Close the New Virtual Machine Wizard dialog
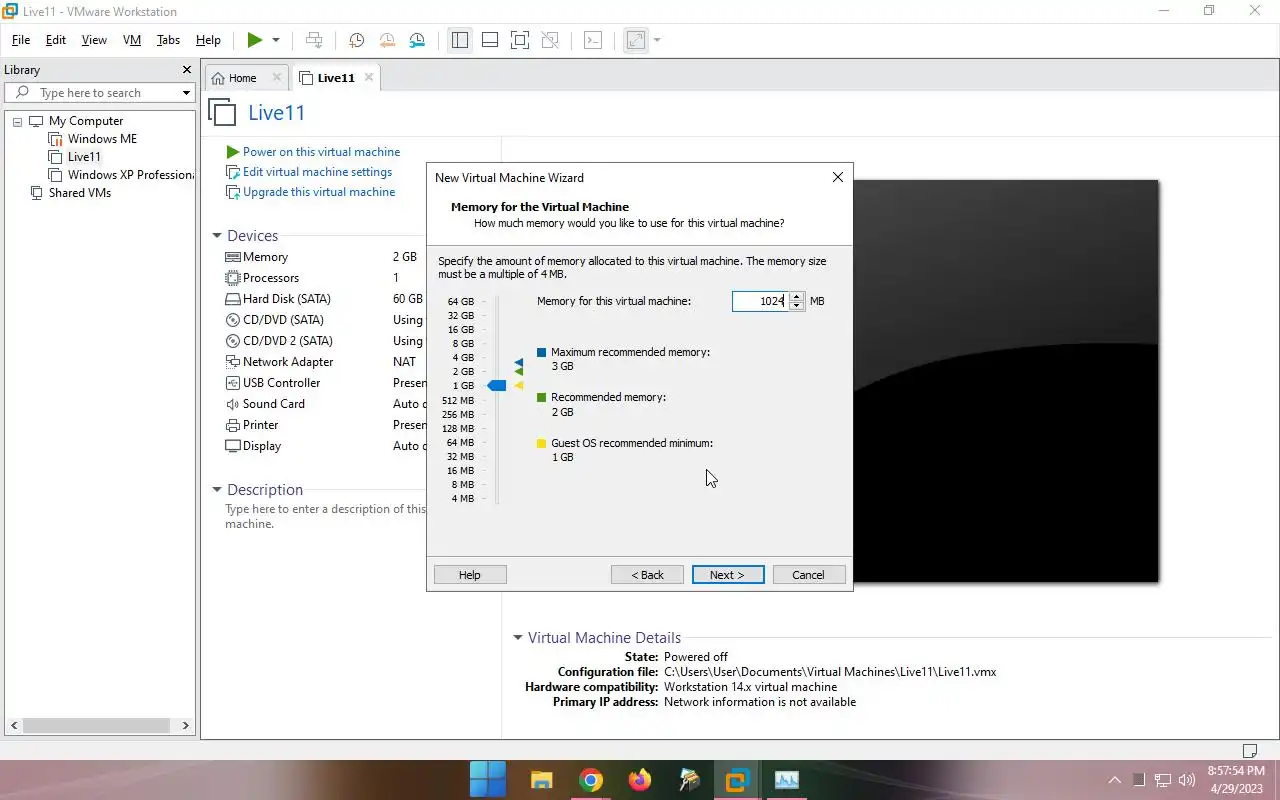 (838, 177)
